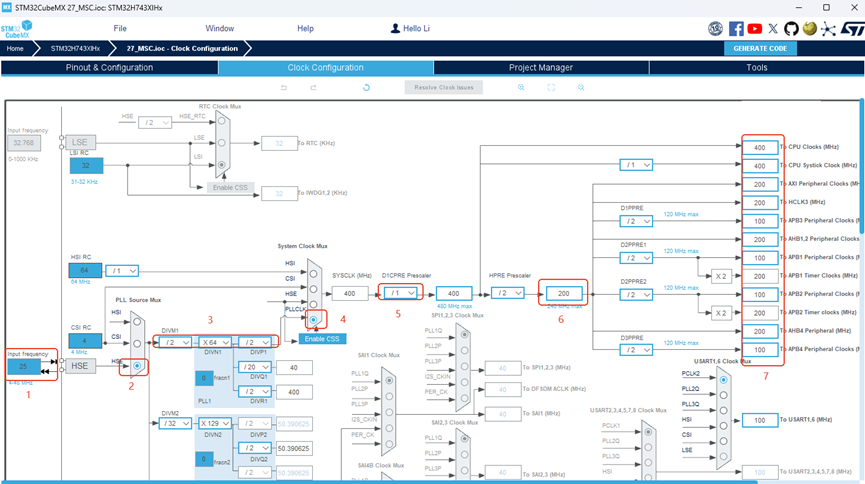Open the ST 15 years anniversary badge icon

point(716,29)
